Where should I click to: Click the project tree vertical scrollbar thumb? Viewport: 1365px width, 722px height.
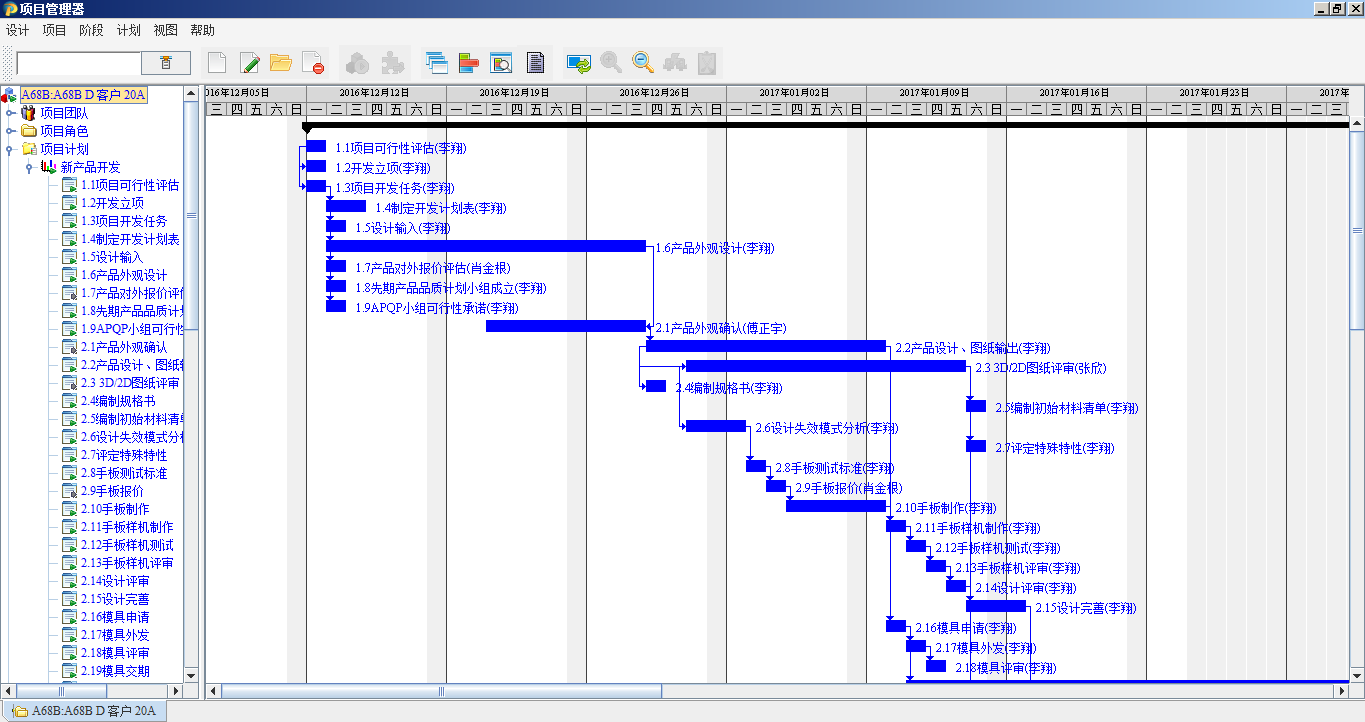pos(191,215)
